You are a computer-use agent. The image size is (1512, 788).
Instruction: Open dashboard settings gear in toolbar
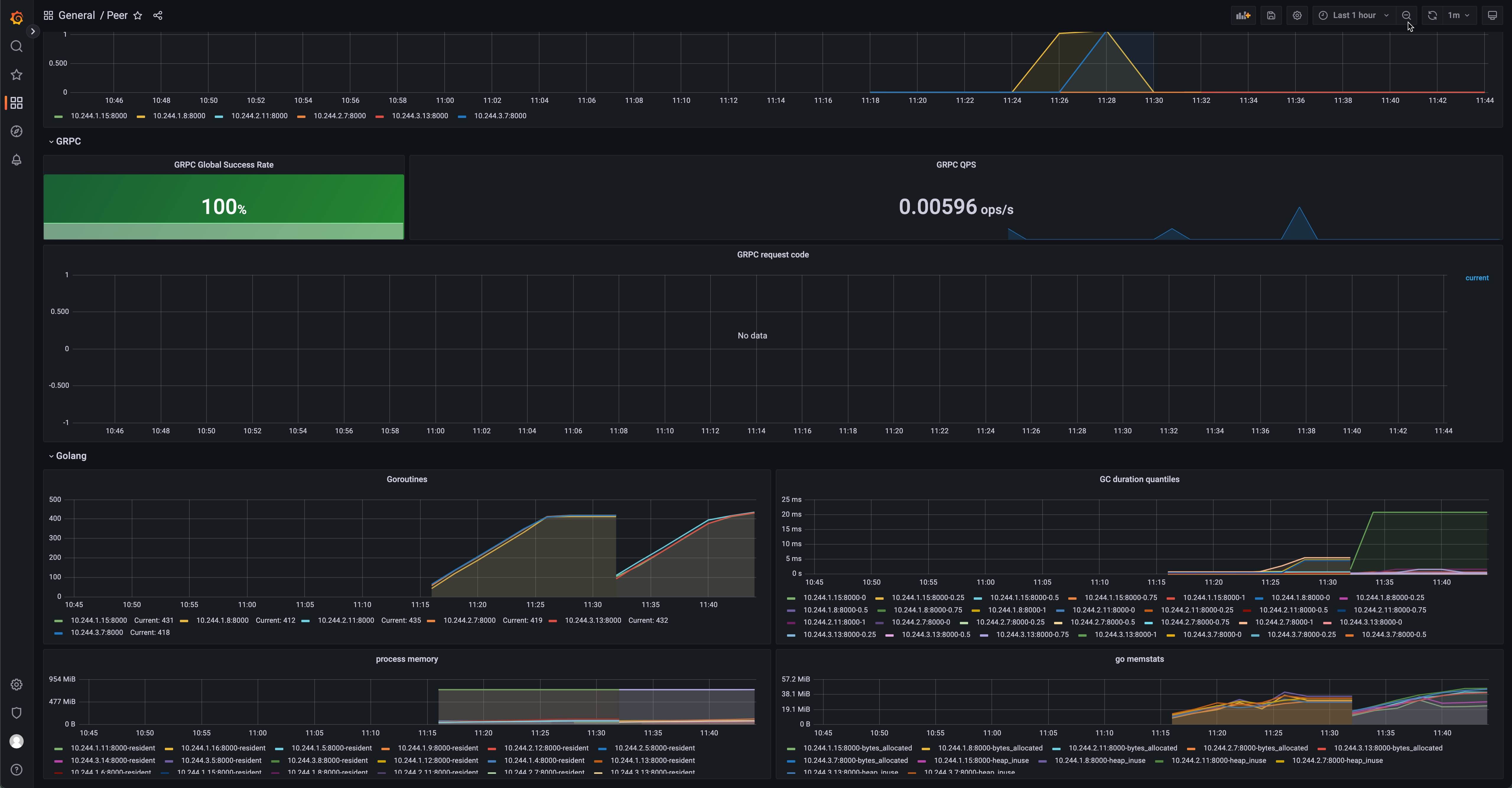[x=1297, y=16]
